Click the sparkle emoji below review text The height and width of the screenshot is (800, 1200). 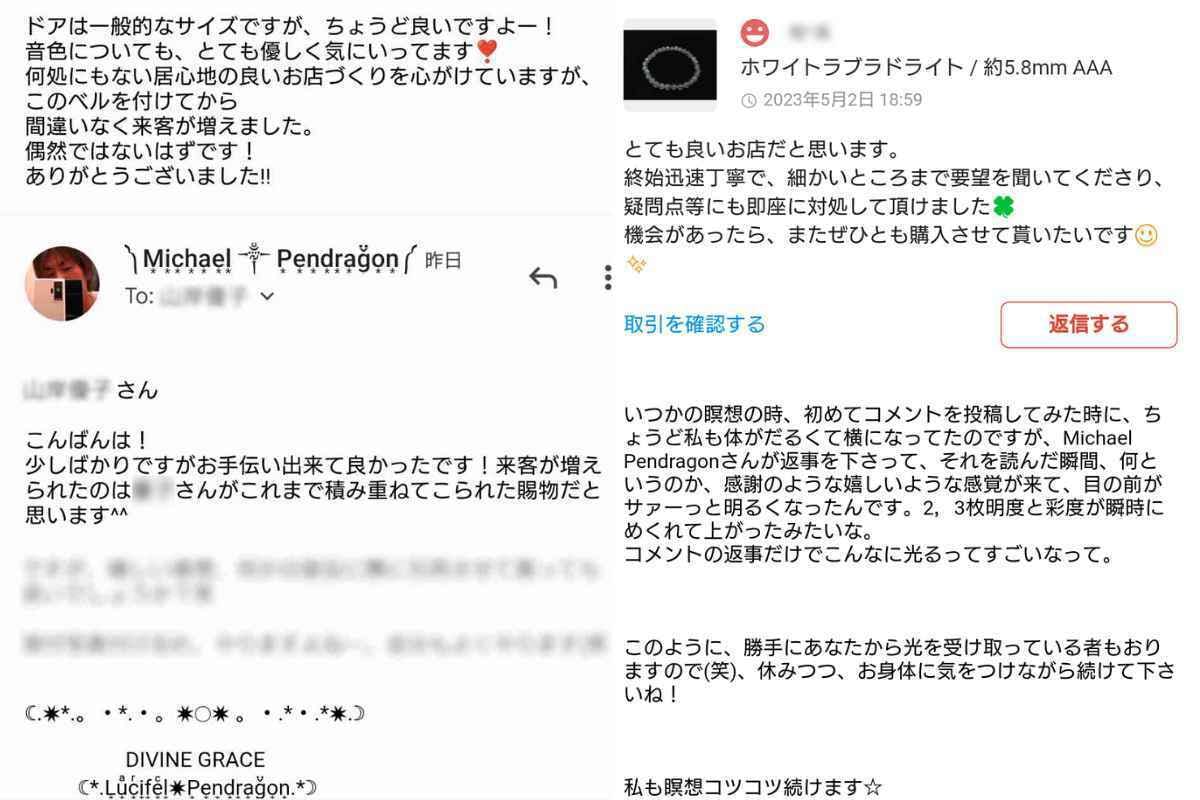point(636,265)
